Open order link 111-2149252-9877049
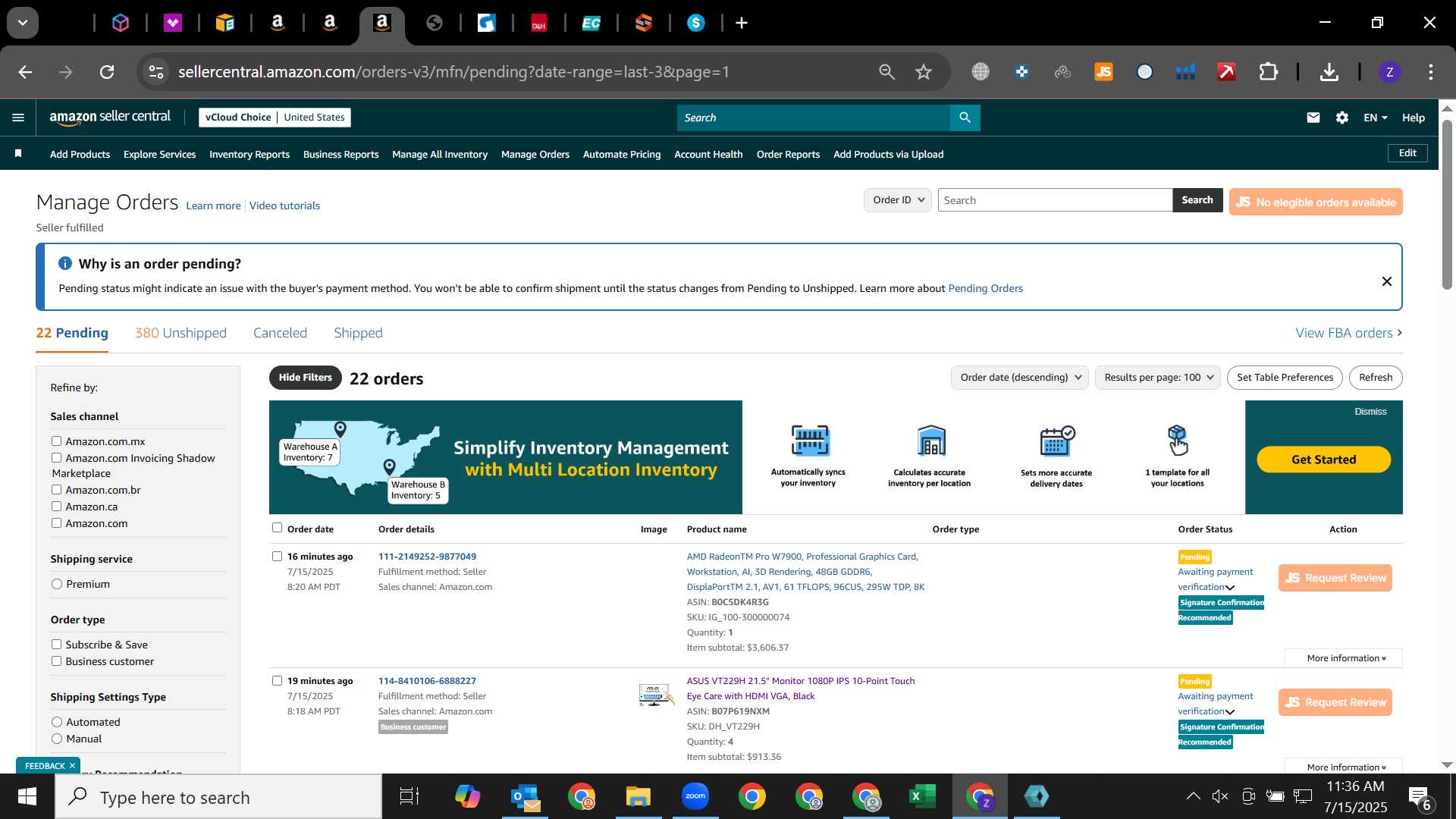 (x=427, y=556)
